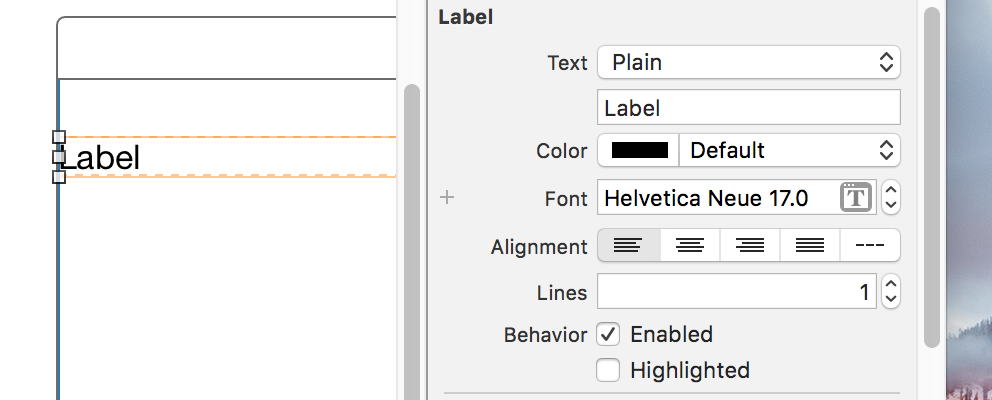This screenshot has width=992, height=400.
Task: Click the inspector panel vertical scrollbar
Action: pyautogui.click(x=931, y=177)
